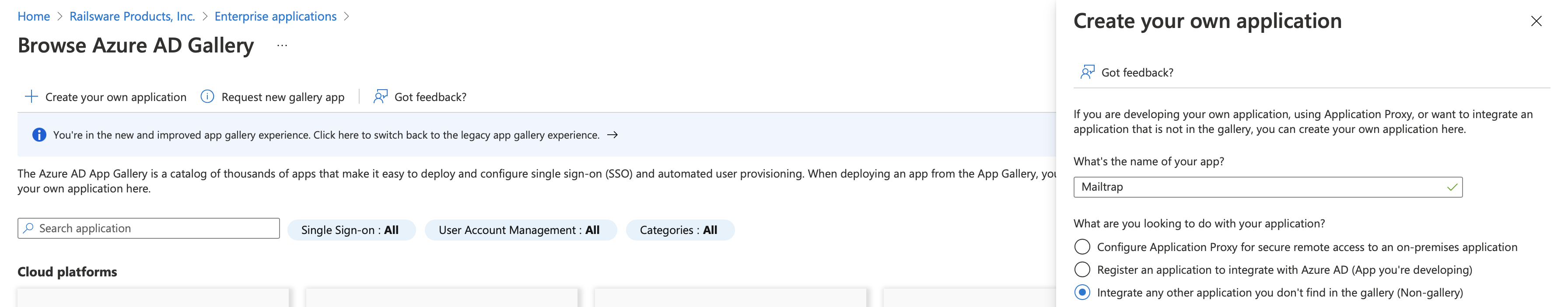Click the "What's the name of your app?" label

(1148, 162)
